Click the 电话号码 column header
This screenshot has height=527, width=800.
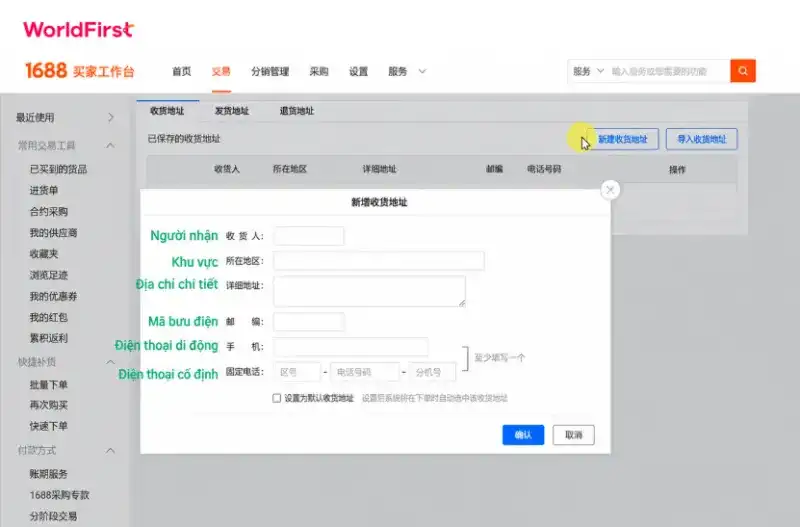click(x=544, y=169)
